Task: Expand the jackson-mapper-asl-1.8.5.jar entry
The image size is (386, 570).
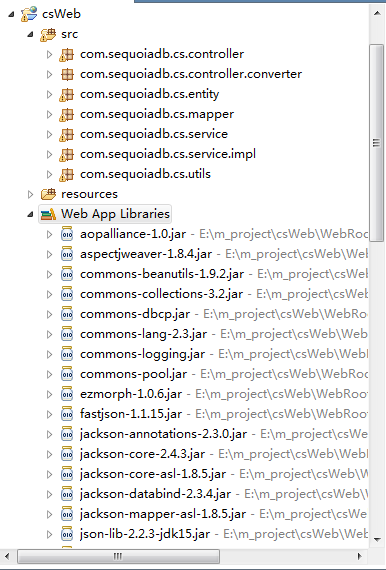Action: click(49, 514)
